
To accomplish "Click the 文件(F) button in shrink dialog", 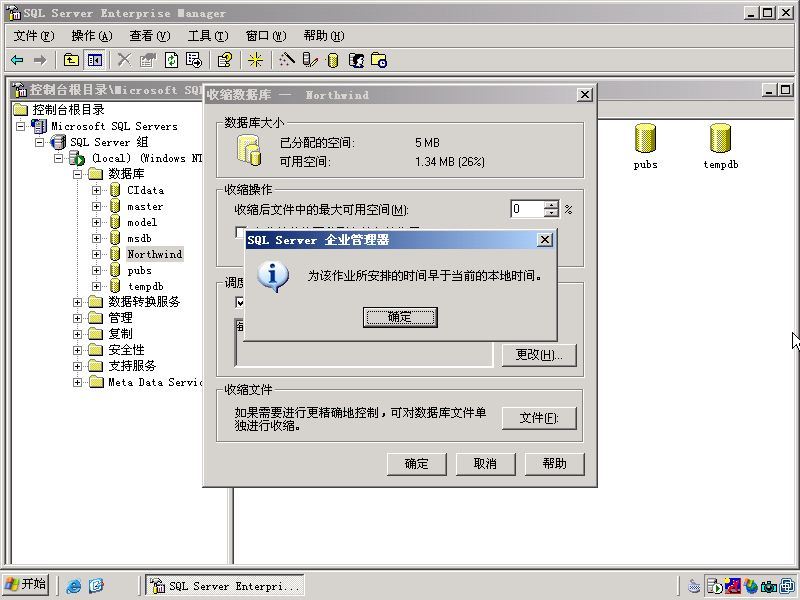I will point(539,418).
